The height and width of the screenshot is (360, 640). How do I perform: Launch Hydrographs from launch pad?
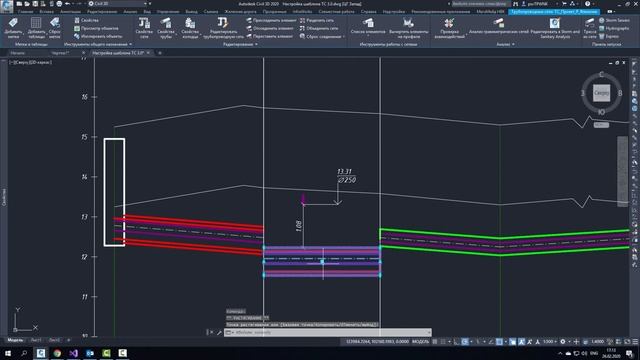coord(614,28)
